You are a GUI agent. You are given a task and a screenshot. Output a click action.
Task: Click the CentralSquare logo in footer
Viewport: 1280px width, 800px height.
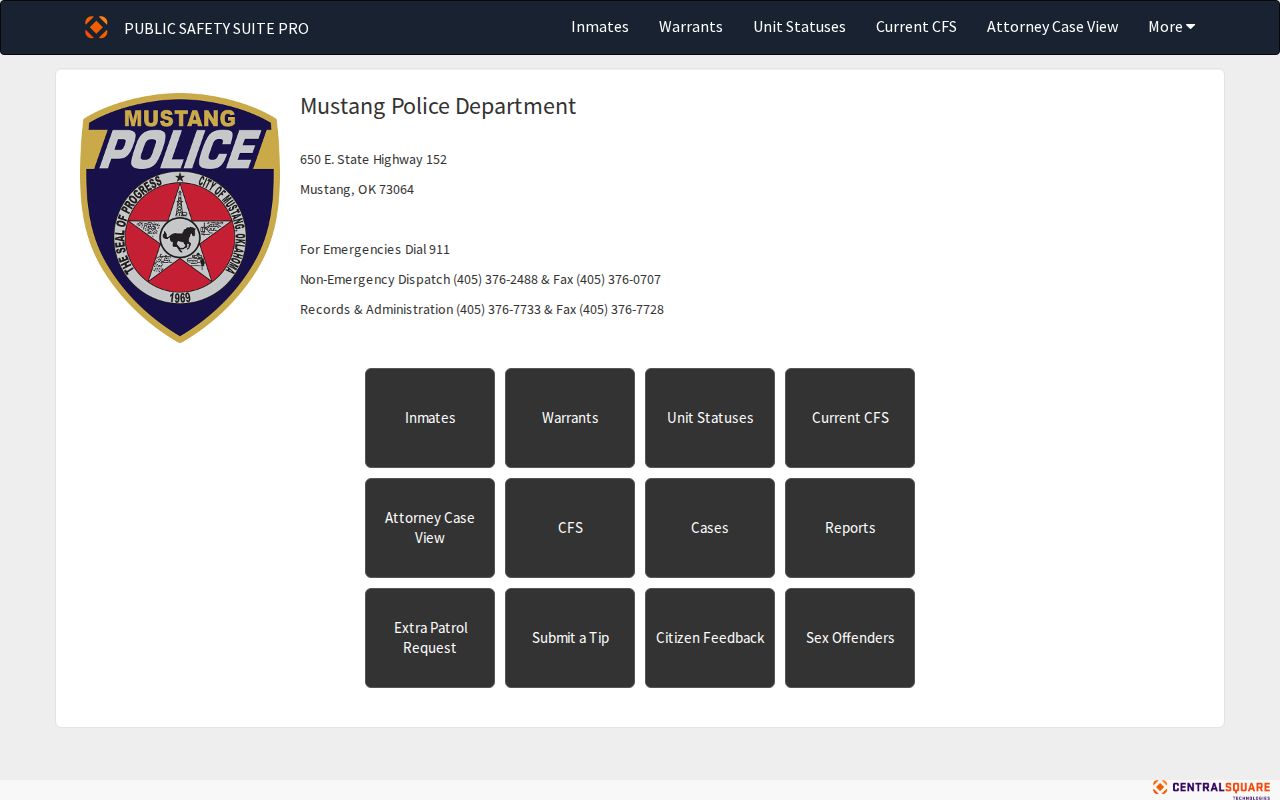pyautogui.click(x=1211, y=788)
